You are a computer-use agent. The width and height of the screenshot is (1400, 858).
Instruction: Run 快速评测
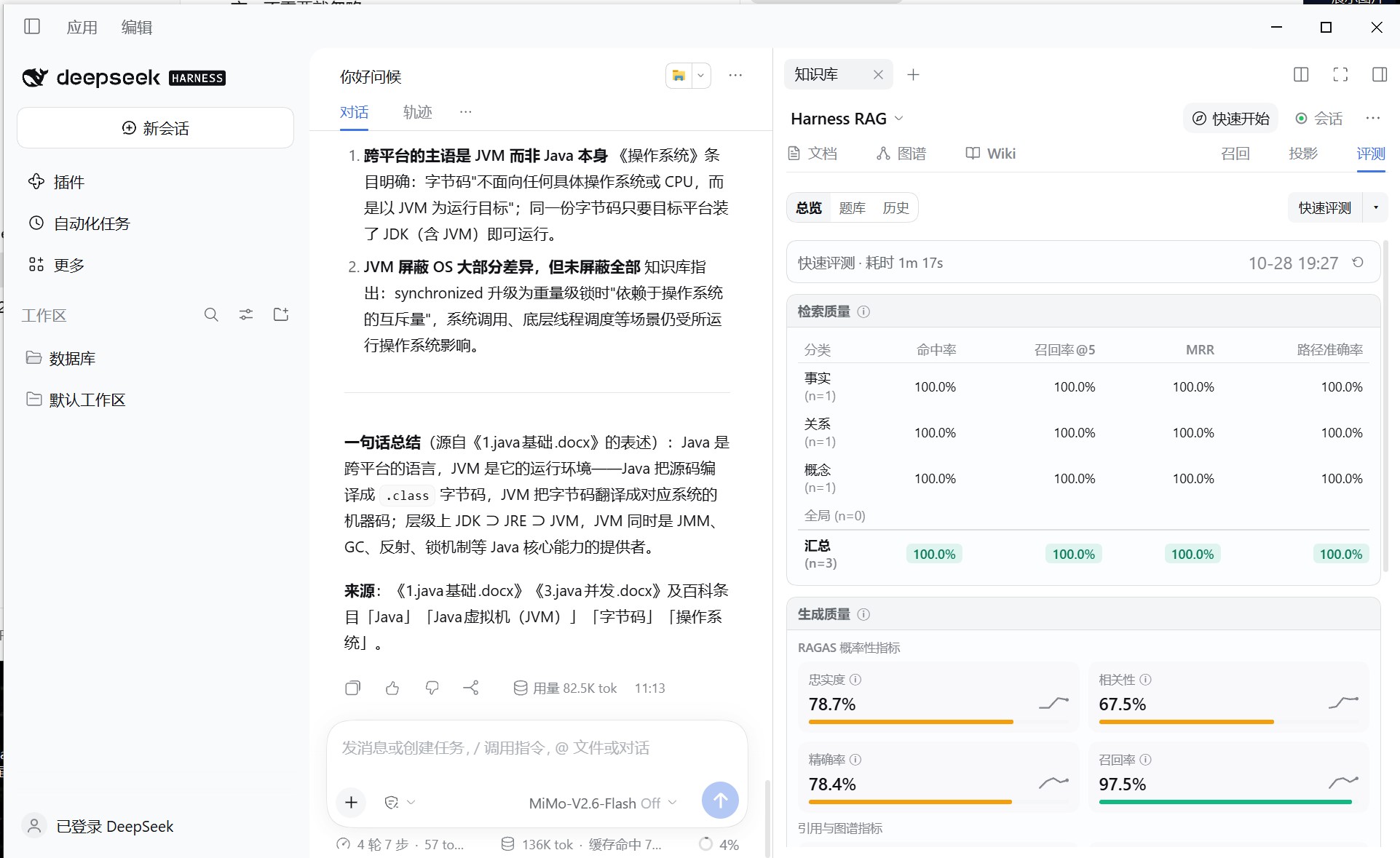[1325, 208]
